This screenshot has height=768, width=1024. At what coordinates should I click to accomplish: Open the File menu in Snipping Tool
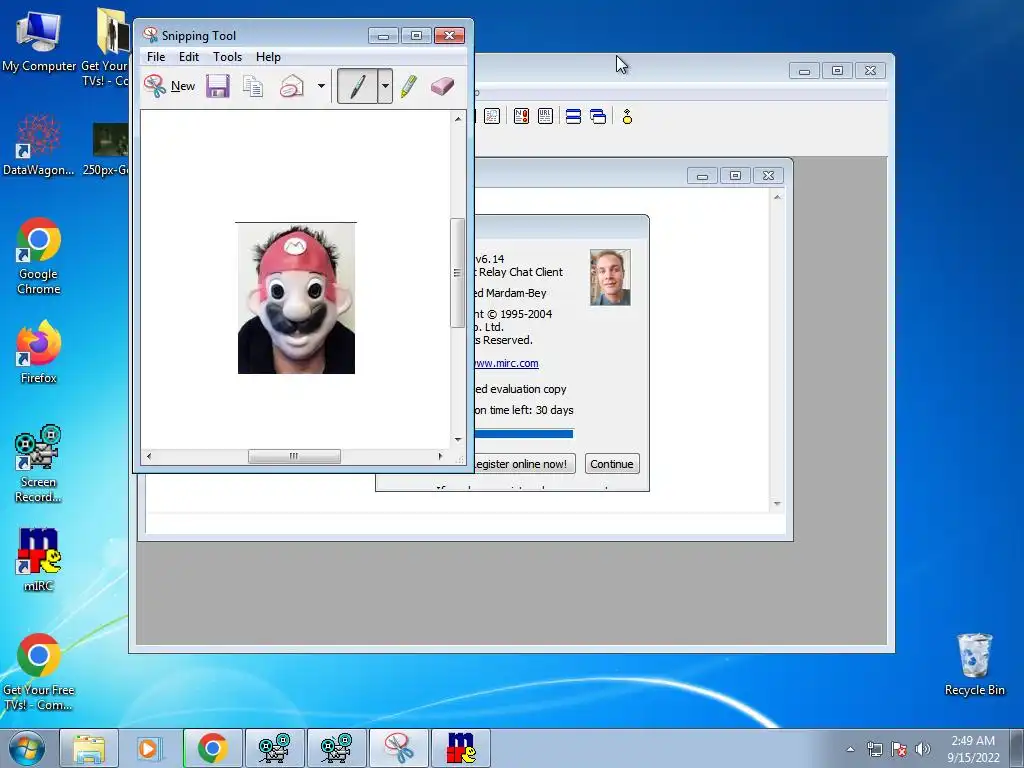tap(155, 57)
